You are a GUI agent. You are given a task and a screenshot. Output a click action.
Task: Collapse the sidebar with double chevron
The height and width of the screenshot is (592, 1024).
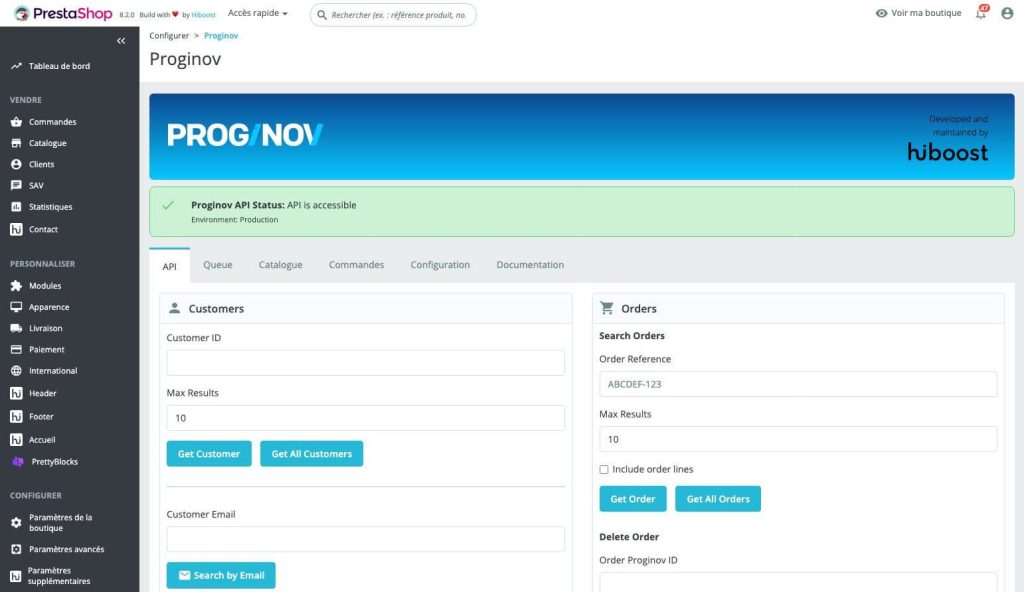(x=121, y=41)
